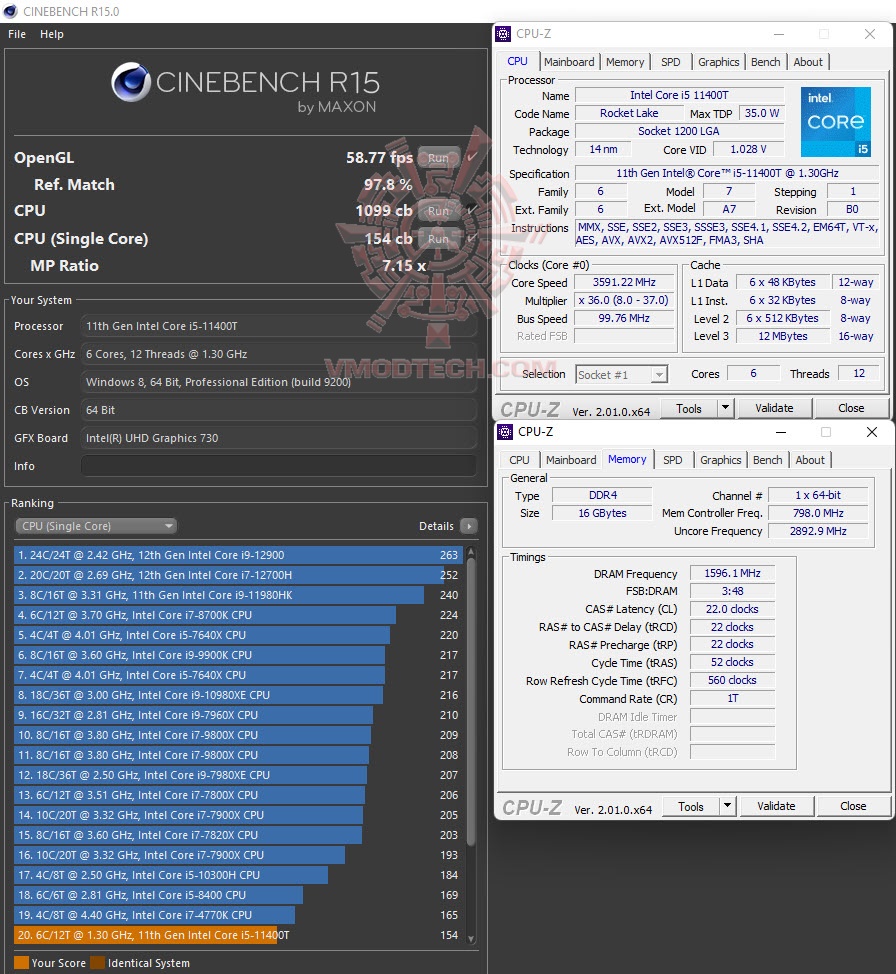The image size is (896, 974).
Task: Select ranking row 17 Core i5-10300H
Action: (x=237, y=875)
